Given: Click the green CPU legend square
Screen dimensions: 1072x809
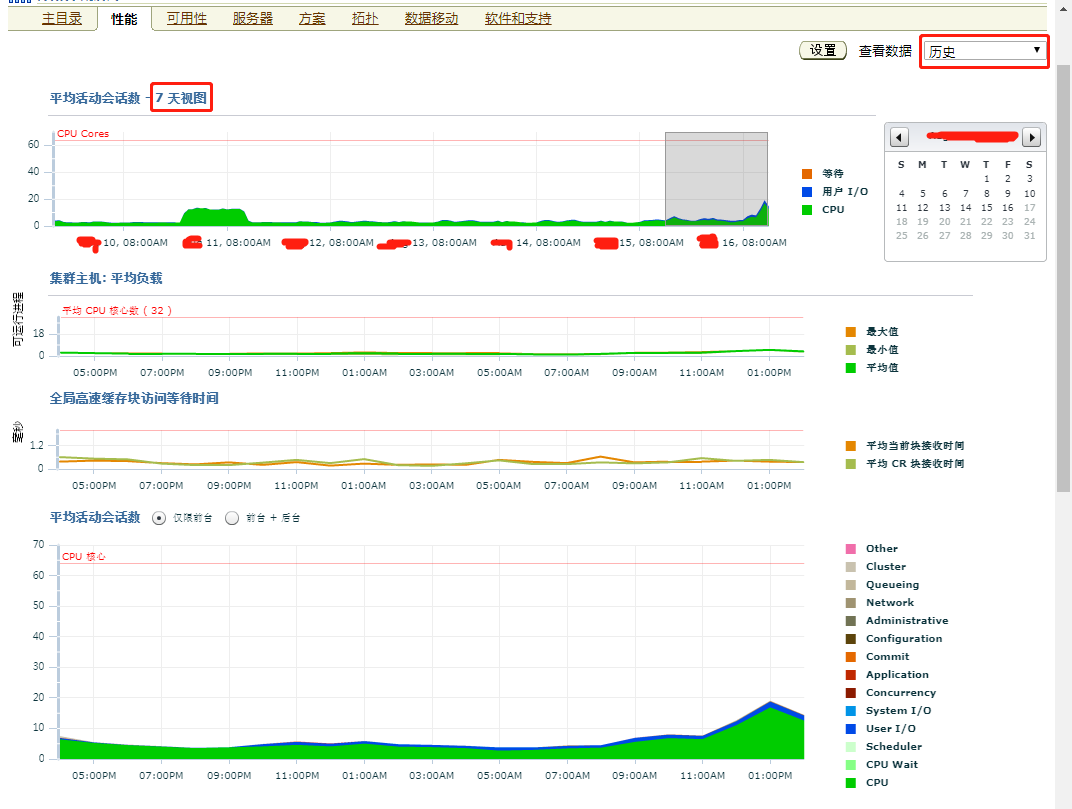Looking at the screenshot, I should (808, 209).
